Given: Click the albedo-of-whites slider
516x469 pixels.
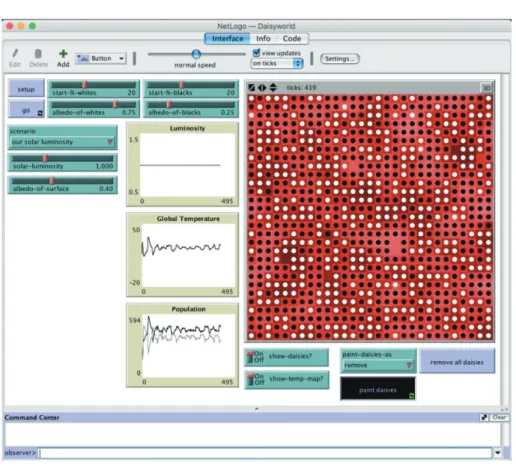Looking at the screenshot, I should (x=93, y=109).
